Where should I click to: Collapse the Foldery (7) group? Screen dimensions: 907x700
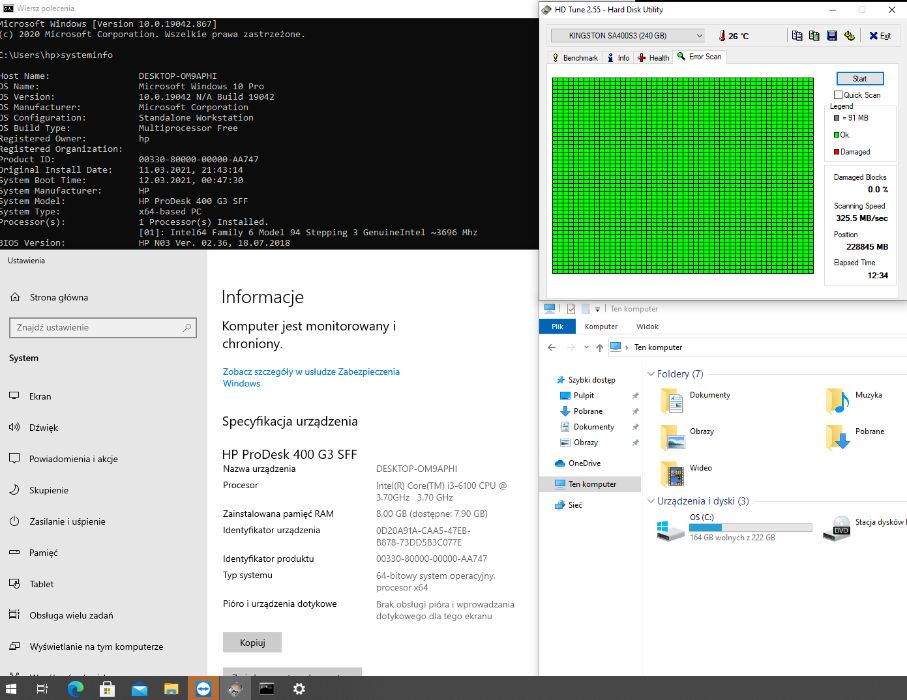coord(651,374)
